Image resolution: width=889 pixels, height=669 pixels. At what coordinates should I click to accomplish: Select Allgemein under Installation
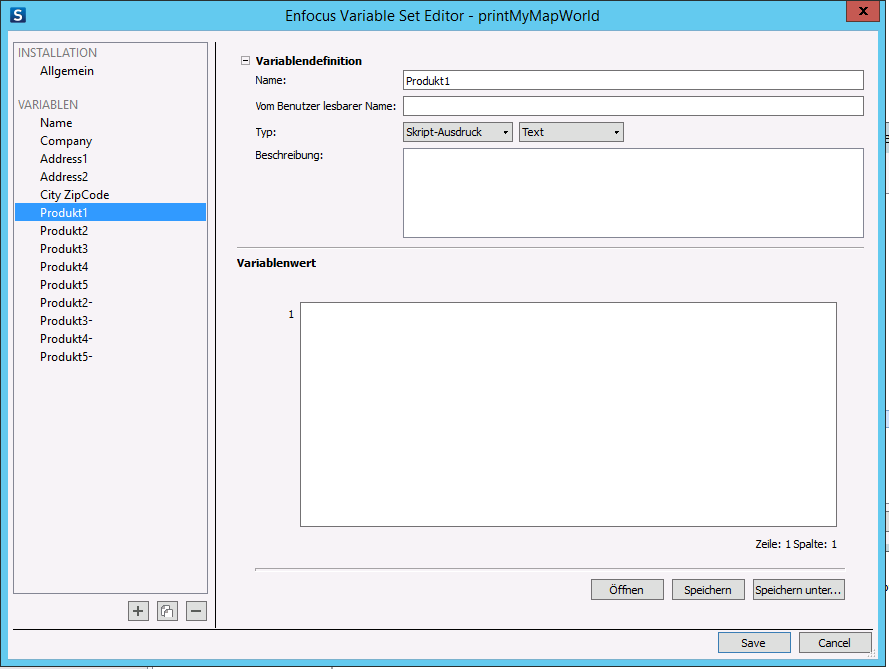67,71
